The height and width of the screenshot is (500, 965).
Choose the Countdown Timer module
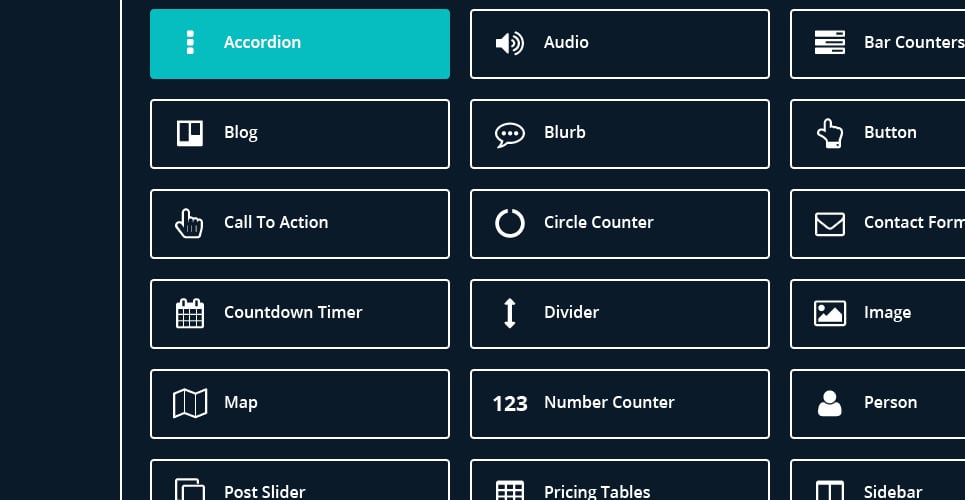tap(300, 314)
